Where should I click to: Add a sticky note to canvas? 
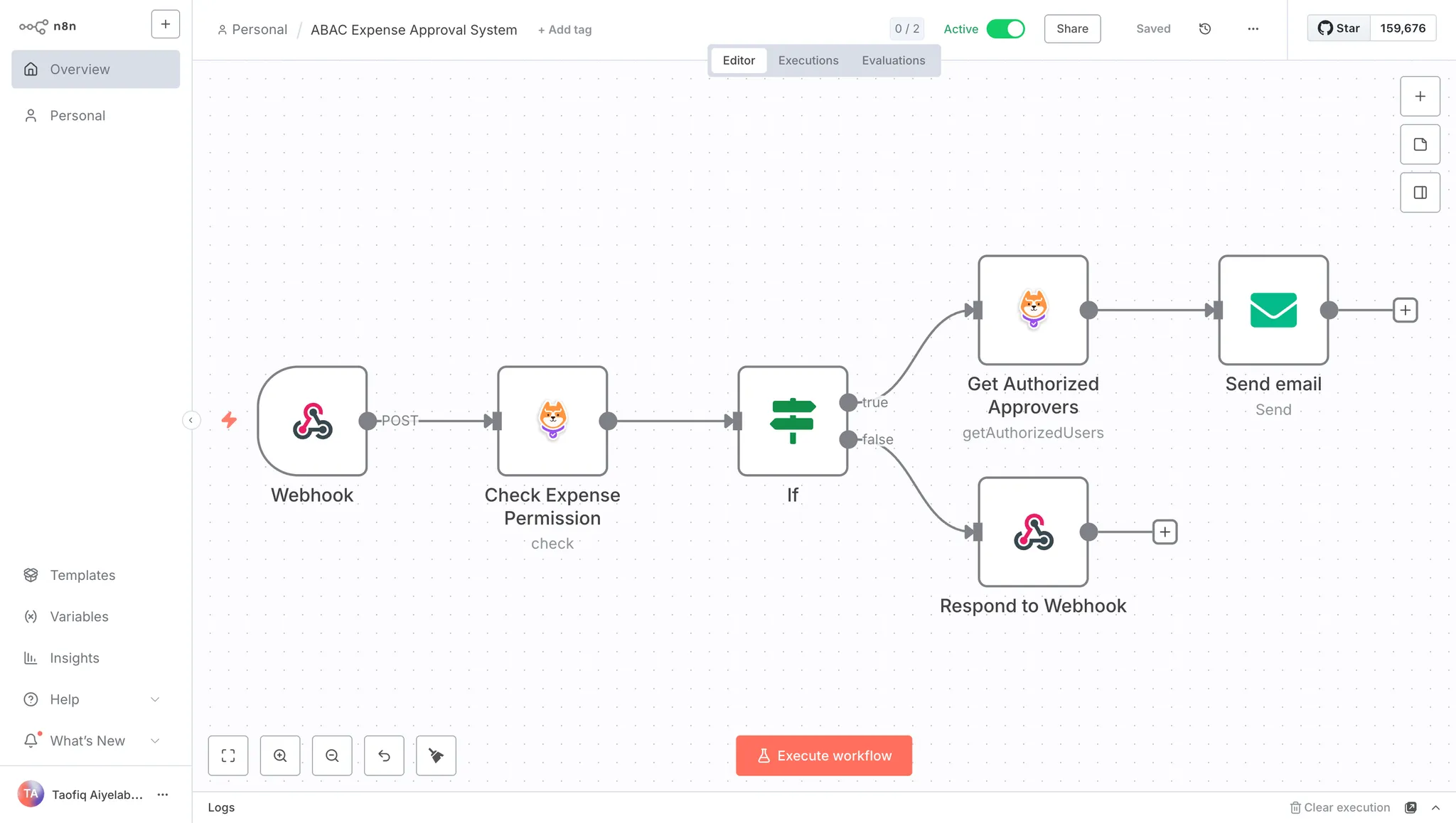click(x=1420, y=144)
